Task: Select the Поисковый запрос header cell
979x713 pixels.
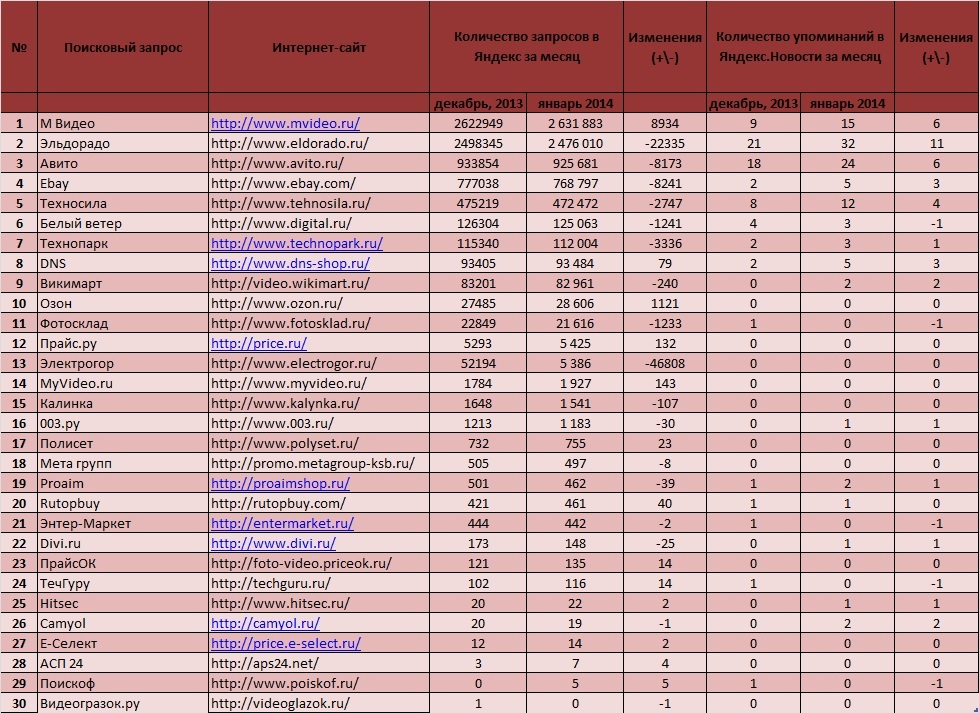Action: pyautogui.click(x=123, y=47)
